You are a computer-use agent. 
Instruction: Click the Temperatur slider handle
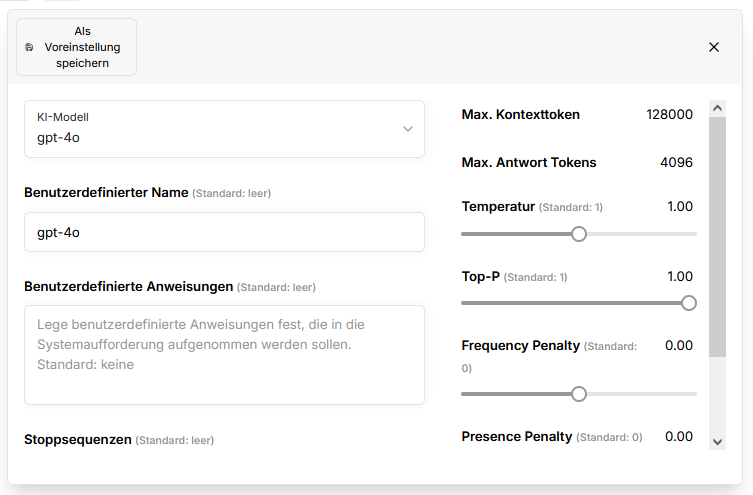(578, 234)
